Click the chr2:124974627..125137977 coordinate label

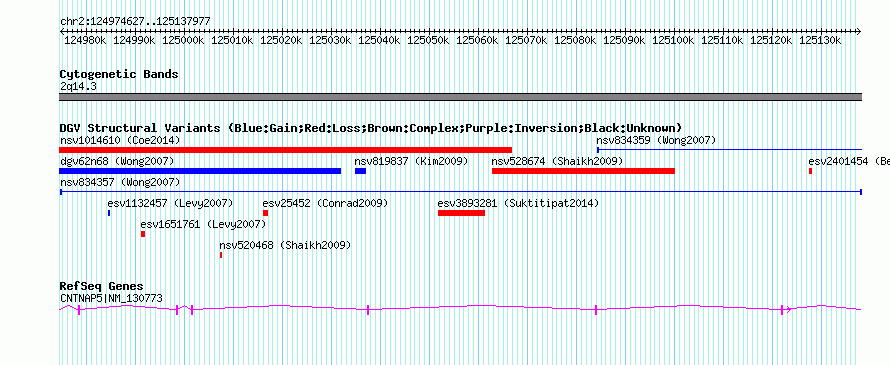[135, 22]
